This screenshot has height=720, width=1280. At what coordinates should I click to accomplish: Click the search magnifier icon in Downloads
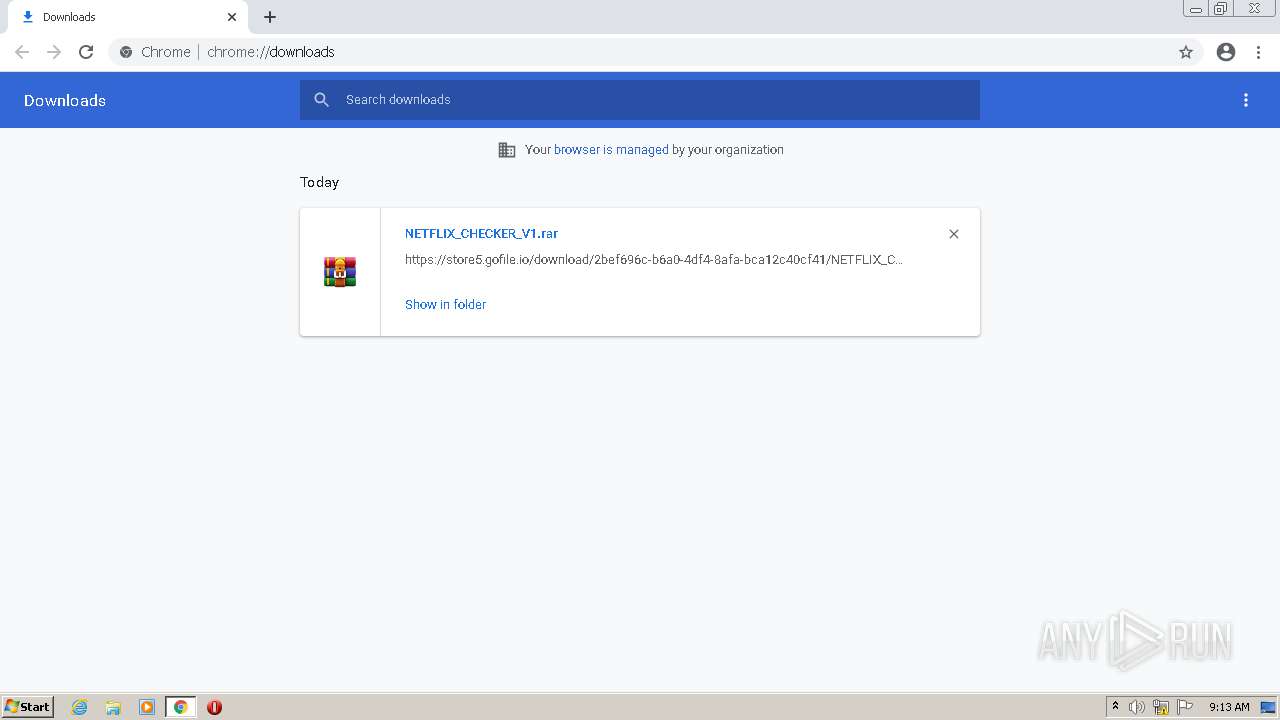click(x=321, y=100)
